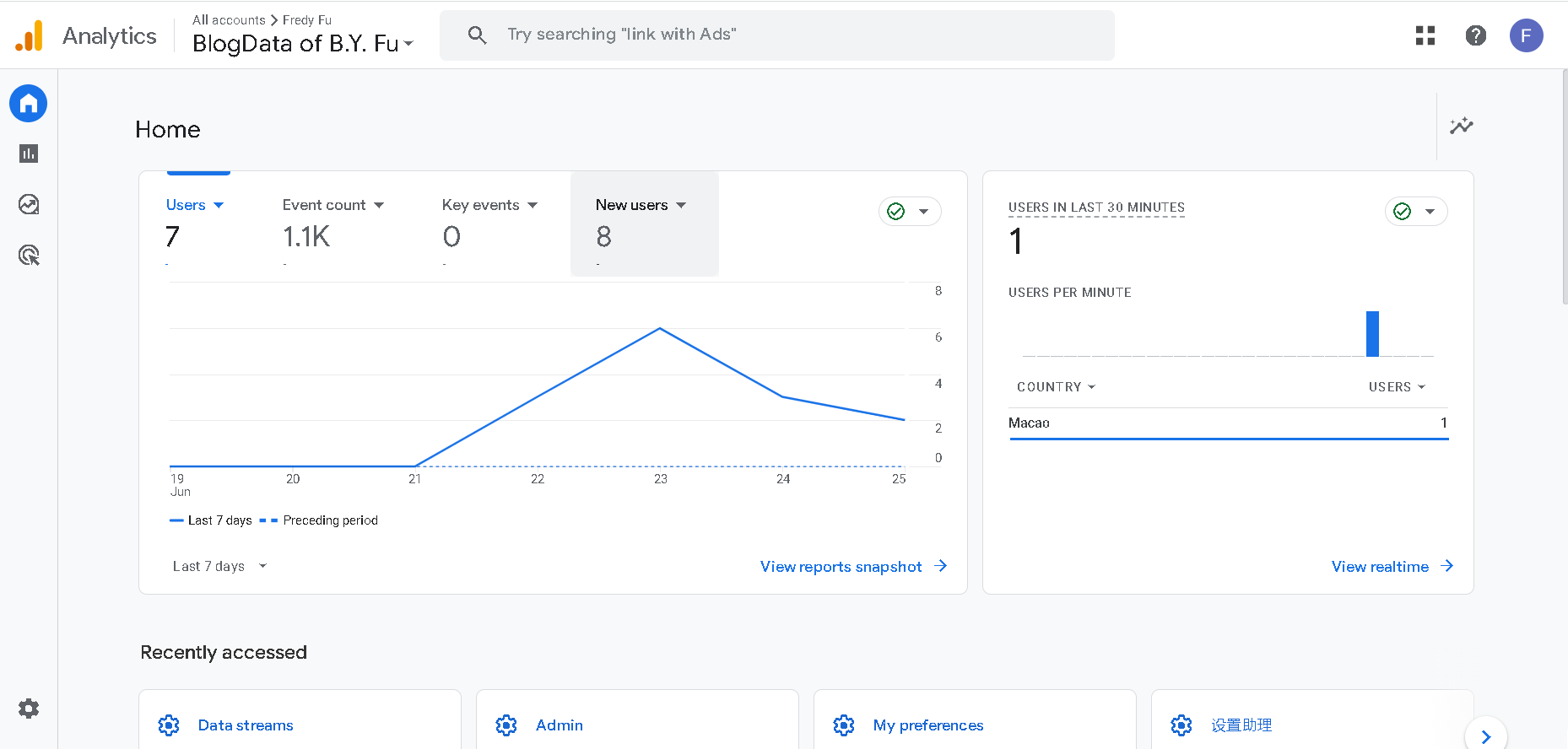
Task: Click the blue users-per-minute bar
Action: pos(1372,334)
